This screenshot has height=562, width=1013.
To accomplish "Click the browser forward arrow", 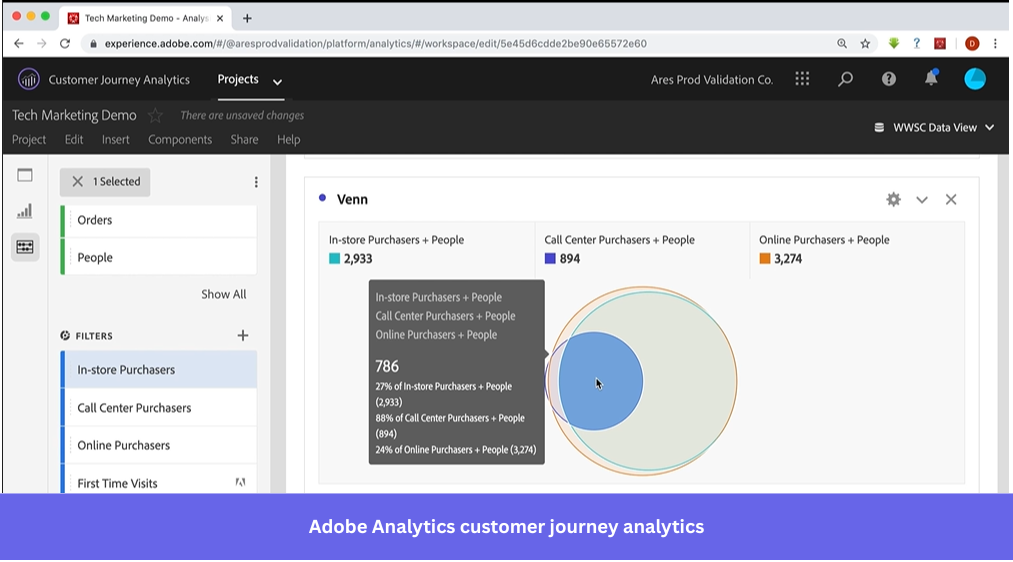I will (x=41, y=43).
